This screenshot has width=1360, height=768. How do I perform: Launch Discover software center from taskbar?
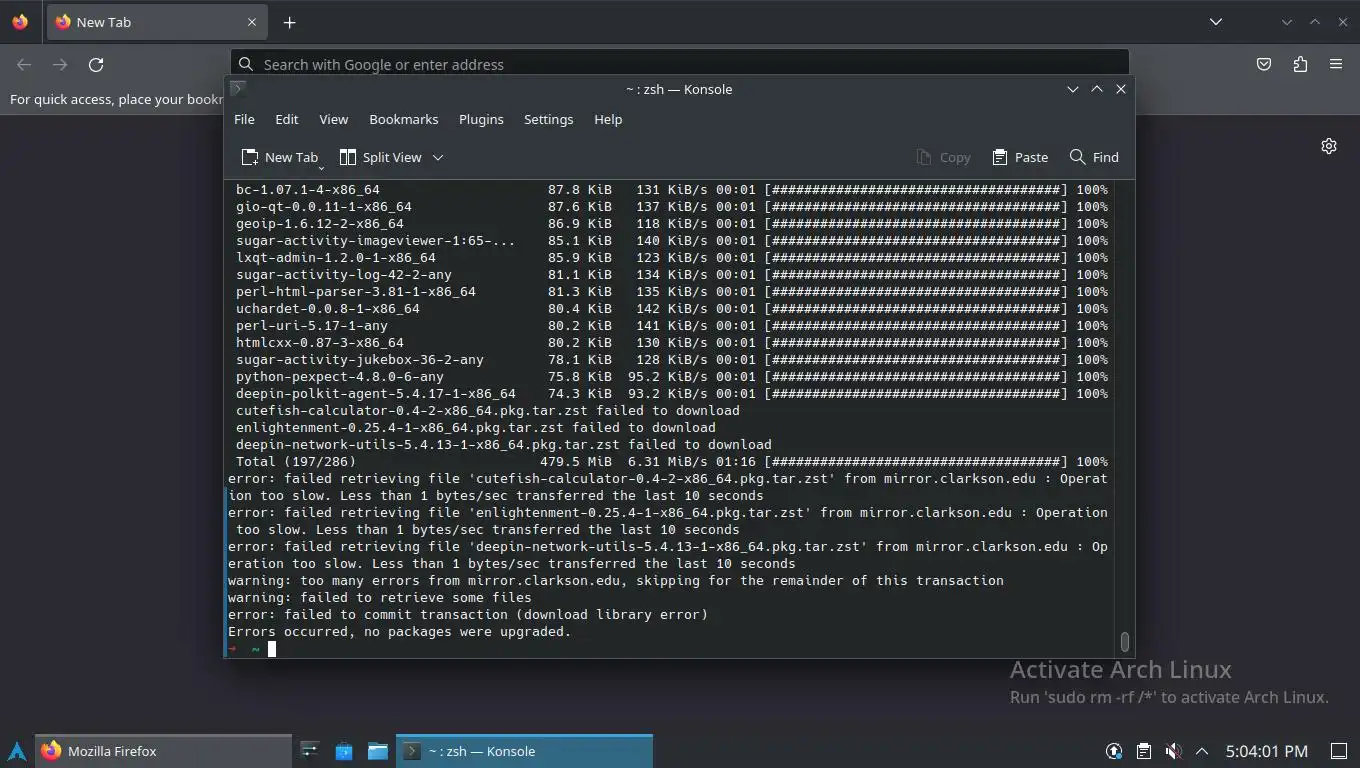344,751
